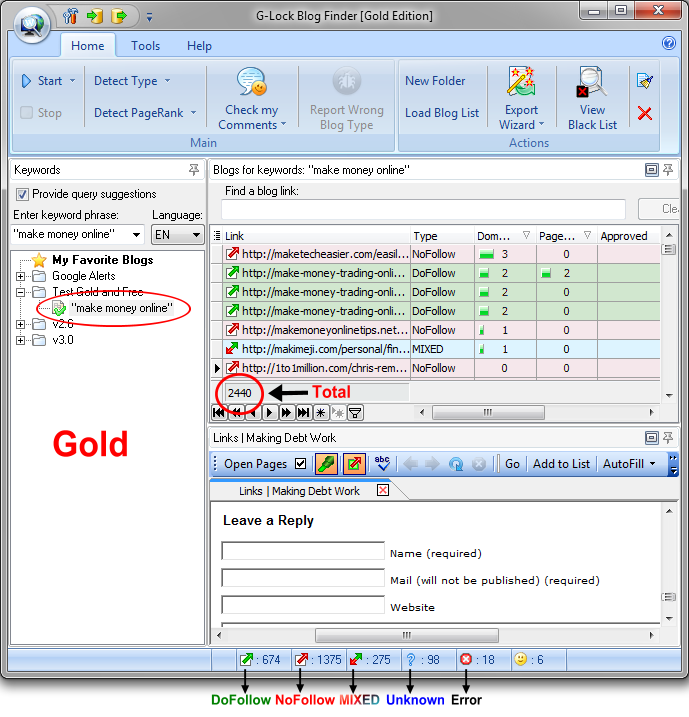Click the DoFollow count 674 status icon
This screenshot has width=689, height=717.
click(246, 659)
